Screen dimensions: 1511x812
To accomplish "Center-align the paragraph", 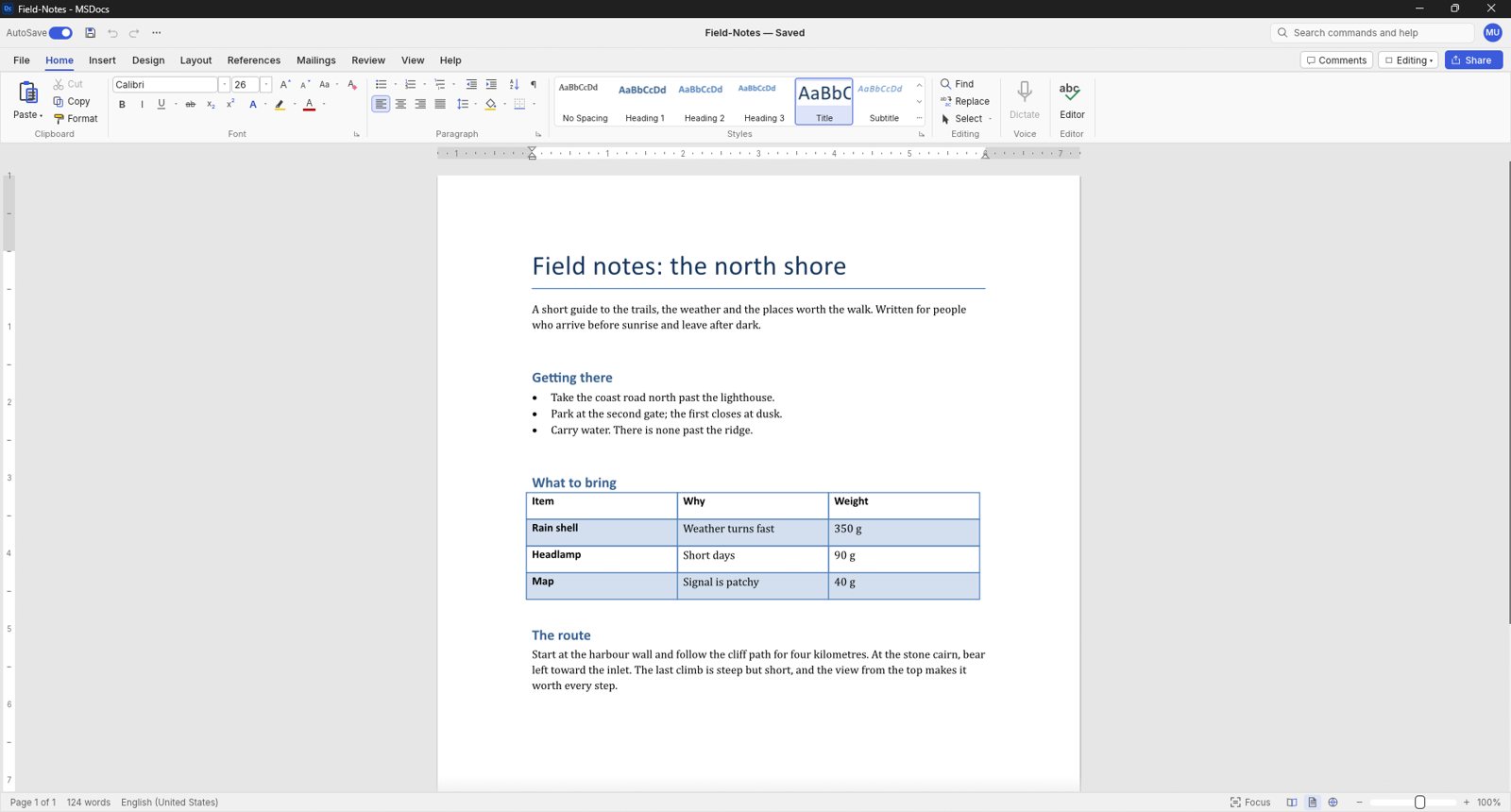I will (400, 105).
